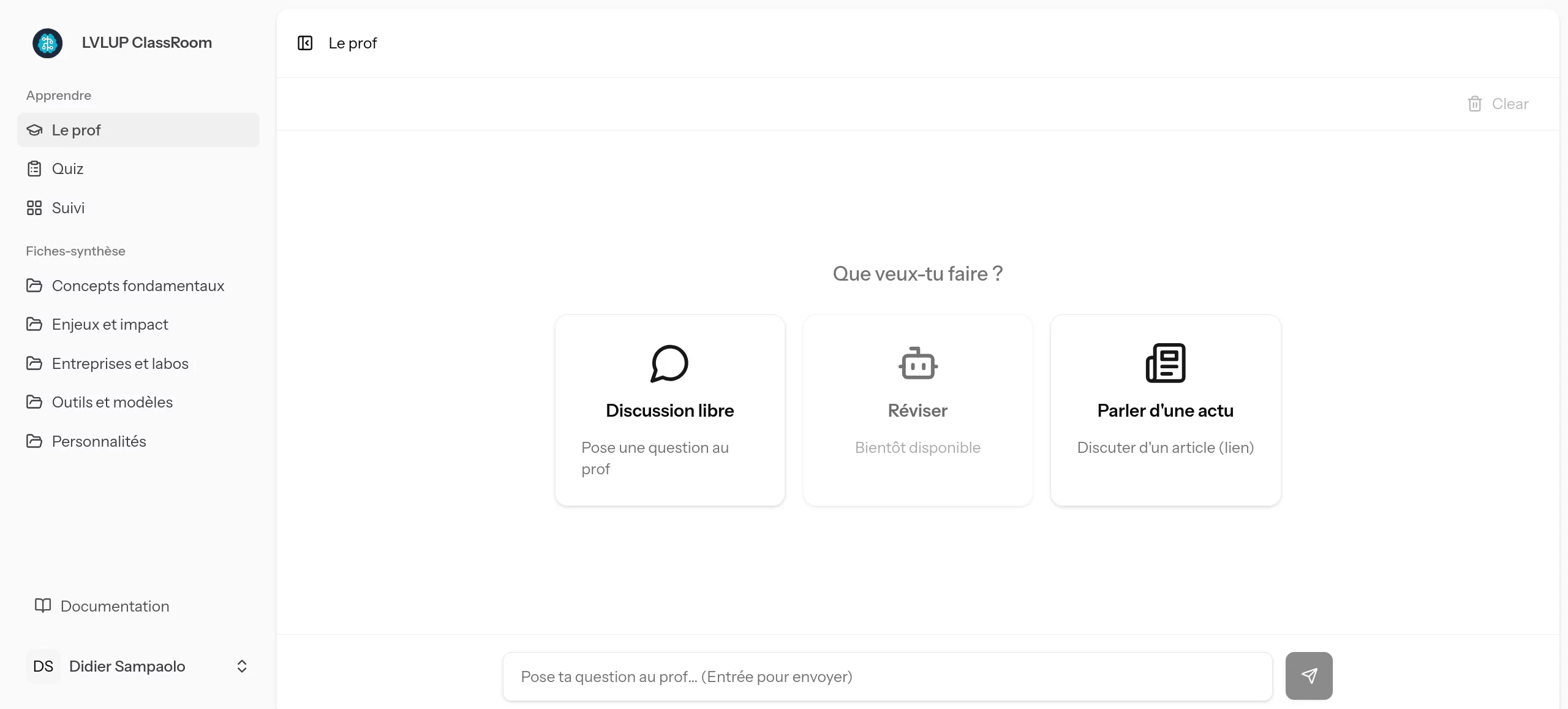This screenshot has width=1568, height=709.
Task: Click the LVLUP ClassRoom brain logo
Action: click(x=48, y=43)
